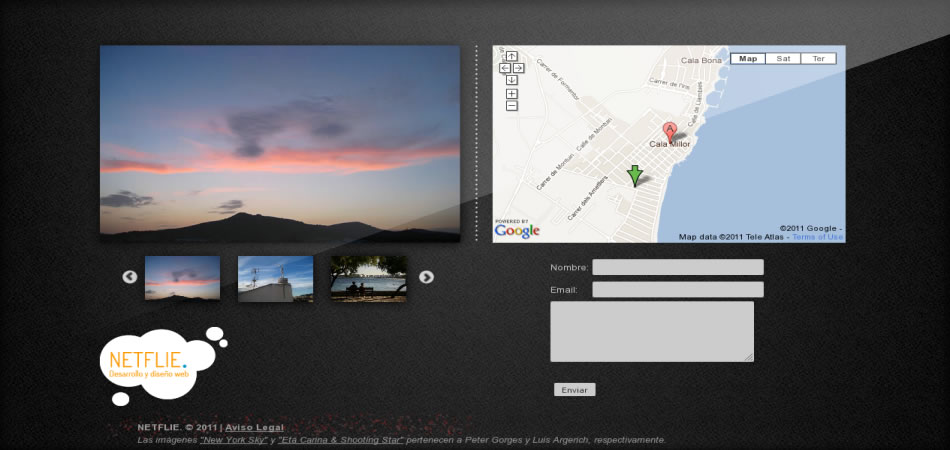The image size is (950, 450).
Task: Open the map Terms of Use link
Action: click(x=818, y=237)
